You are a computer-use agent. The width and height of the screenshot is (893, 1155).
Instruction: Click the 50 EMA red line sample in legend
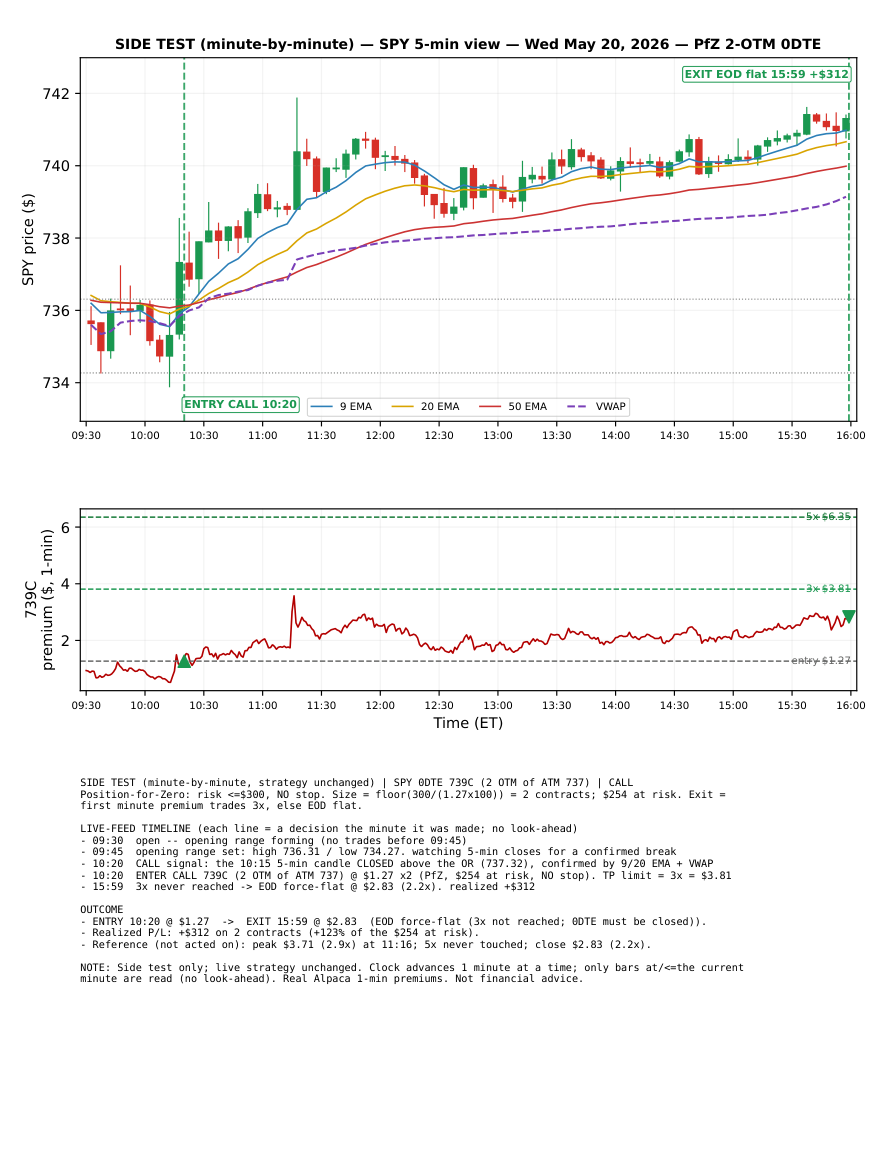(491, 407)
